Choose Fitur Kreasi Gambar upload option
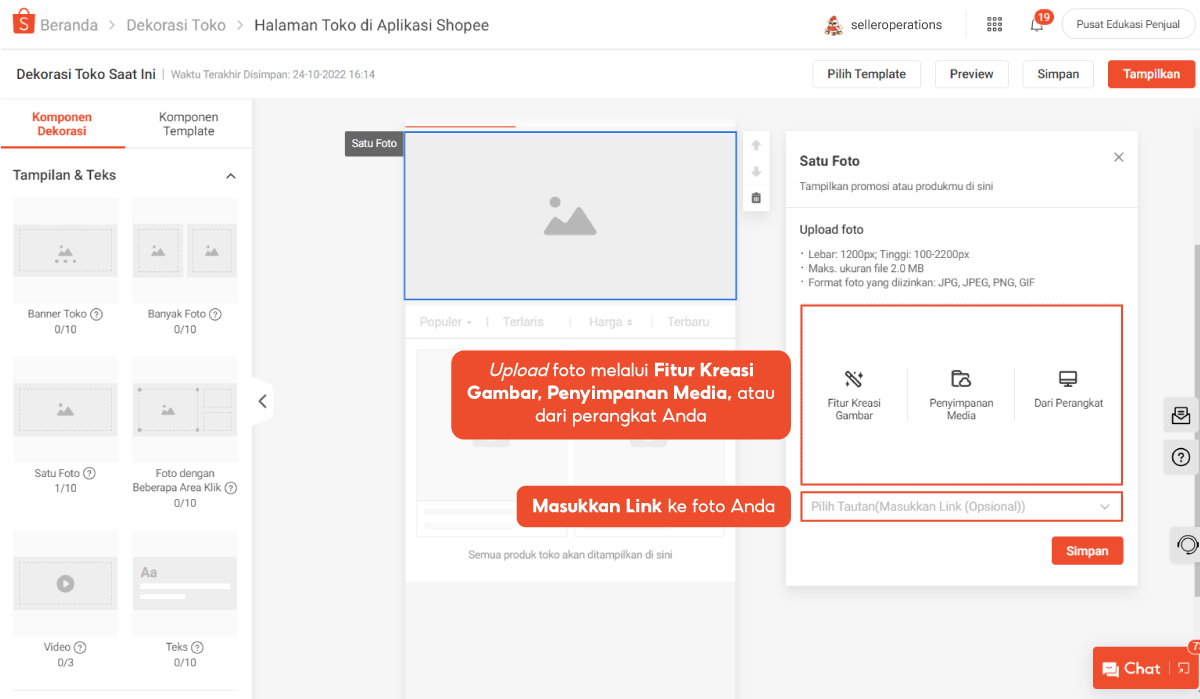The image size is (1200, 699). 853,394
